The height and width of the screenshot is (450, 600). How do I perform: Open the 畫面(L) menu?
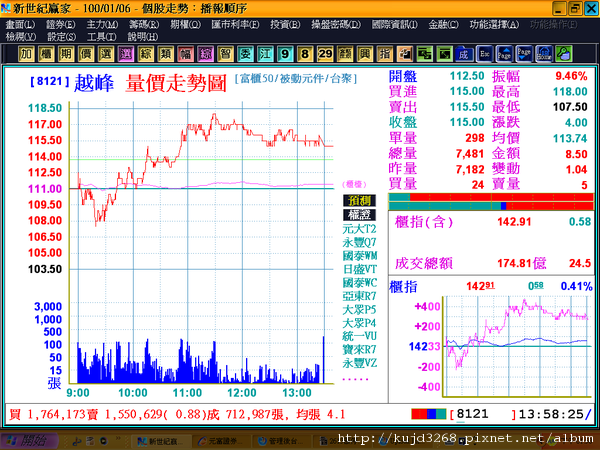pos(20,24)
